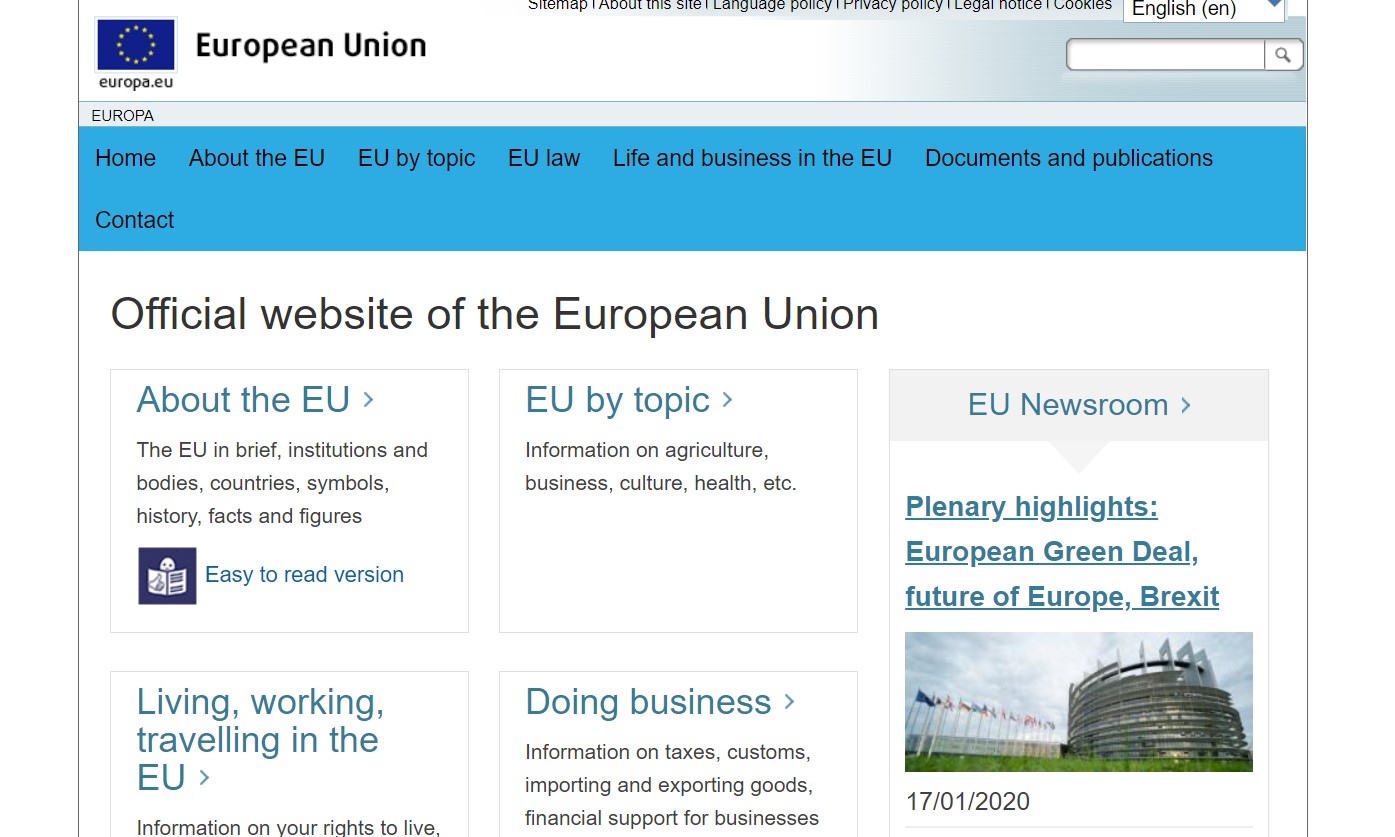Open the About the EU card heading
Viewport: 1395px width, 837px height.
click(x=255, y=400)
